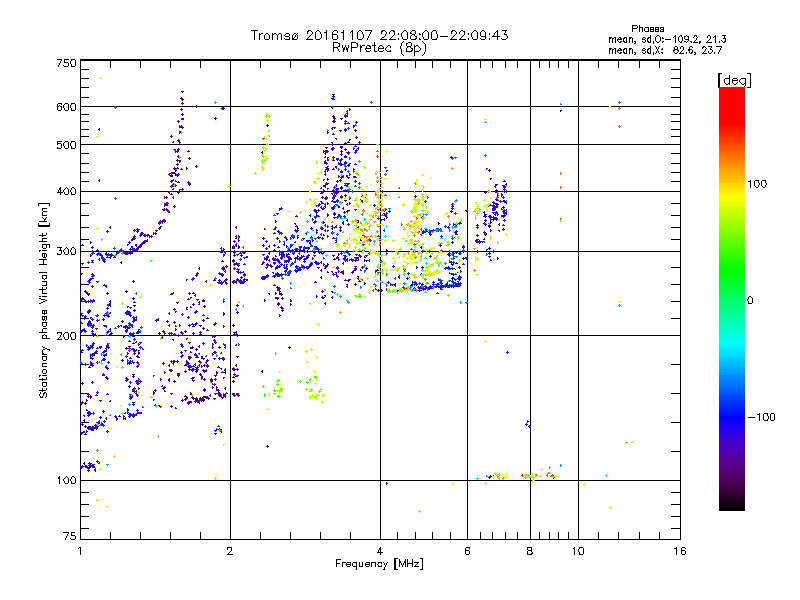The width and height of the screenshot is (800, 600).
Task: Click the colorbar label '100'
Action: click(757, 184)
